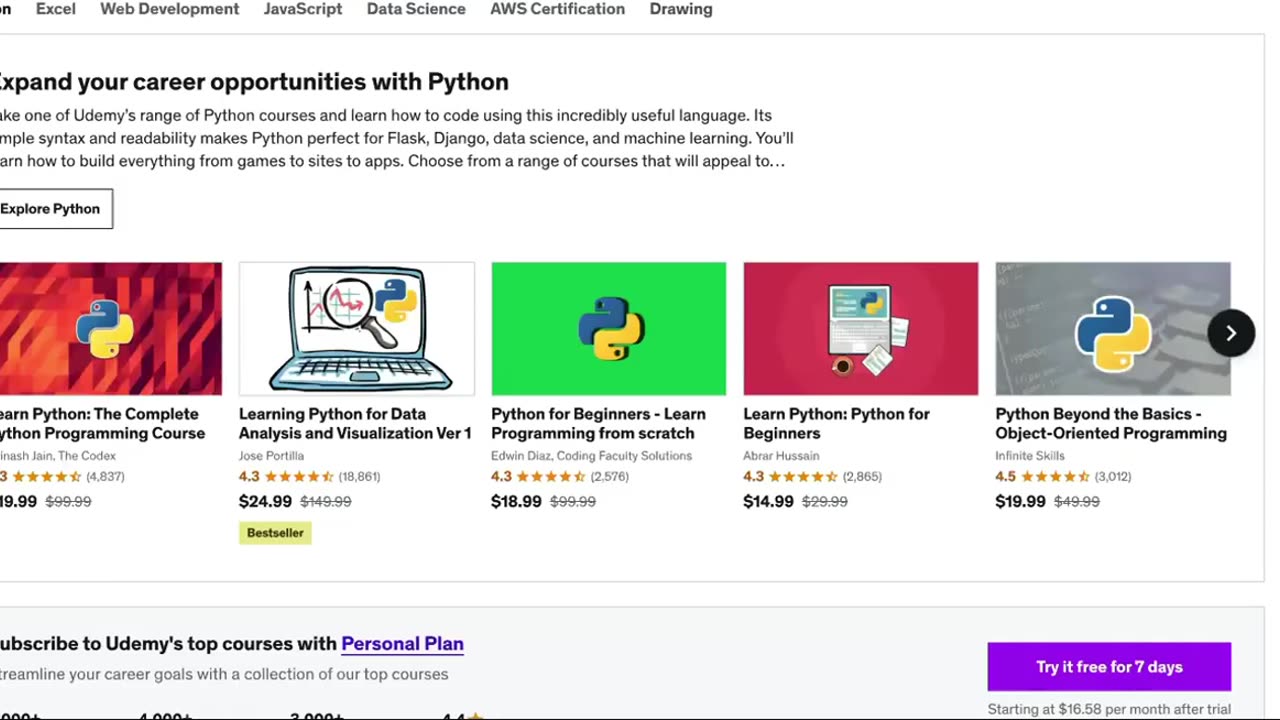Open the Python for Beginners - Learn Programming title
Image resolution: width=1280 pixels, height=720 pixels.
pyautogui.click(x=598, y=423)
